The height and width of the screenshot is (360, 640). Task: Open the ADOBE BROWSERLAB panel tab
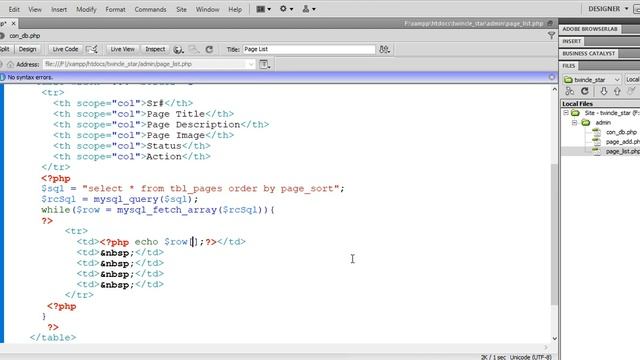[590, 29]
